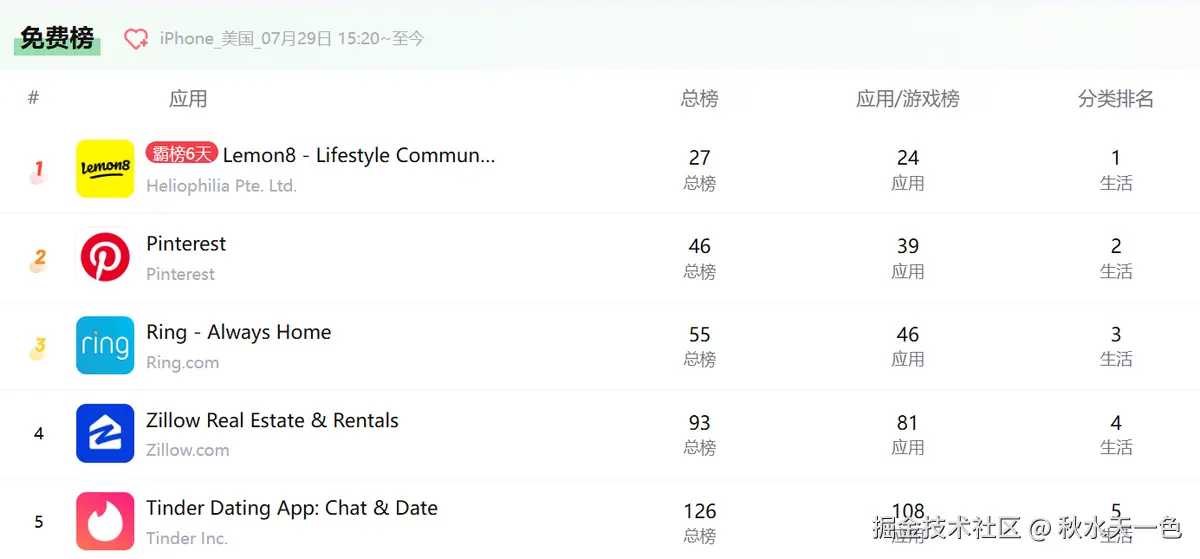Open Lemon8 - Lifestyle Community app link
Screen dimensions: 1200x559
point(358,155)
